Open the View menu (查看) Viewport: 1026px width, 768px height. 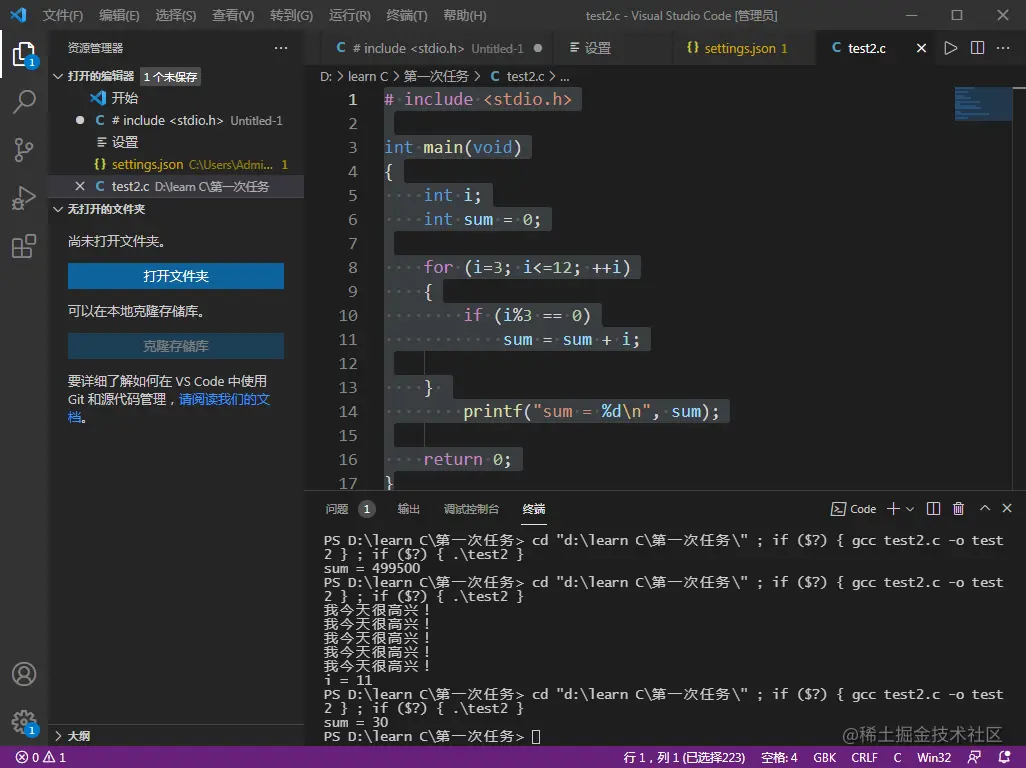[233, 15]
